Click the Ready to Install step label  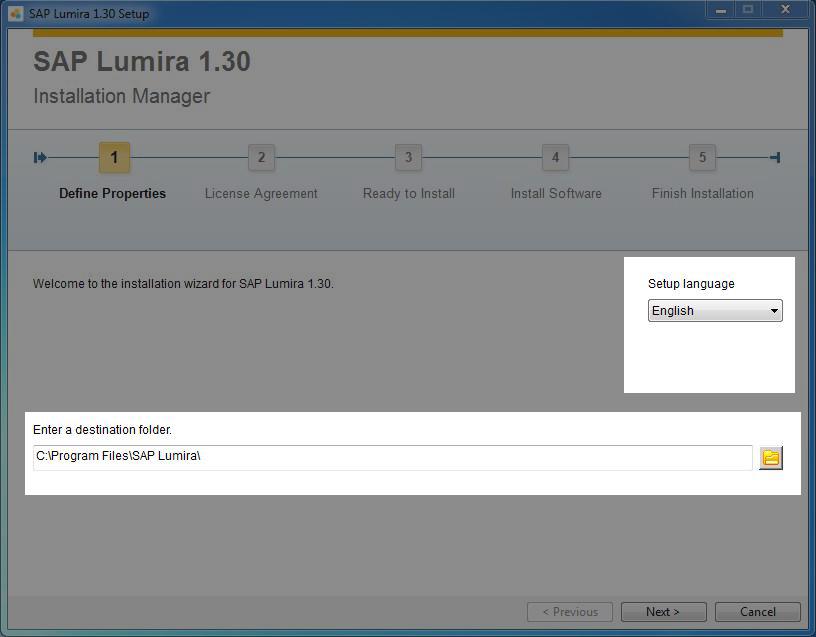point(409,194)
